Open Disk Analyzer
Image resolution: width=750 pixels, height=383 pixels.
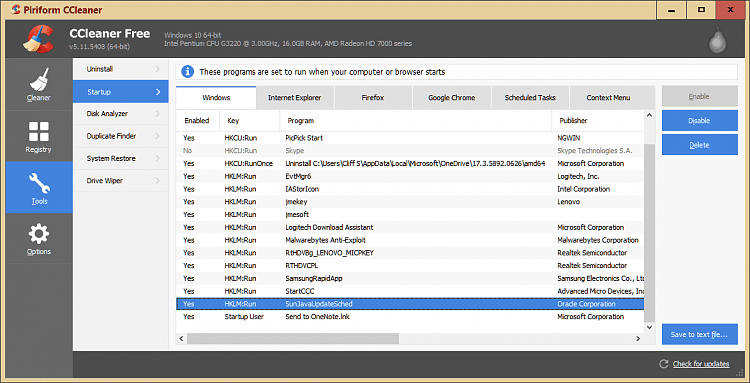click(121, 114)
